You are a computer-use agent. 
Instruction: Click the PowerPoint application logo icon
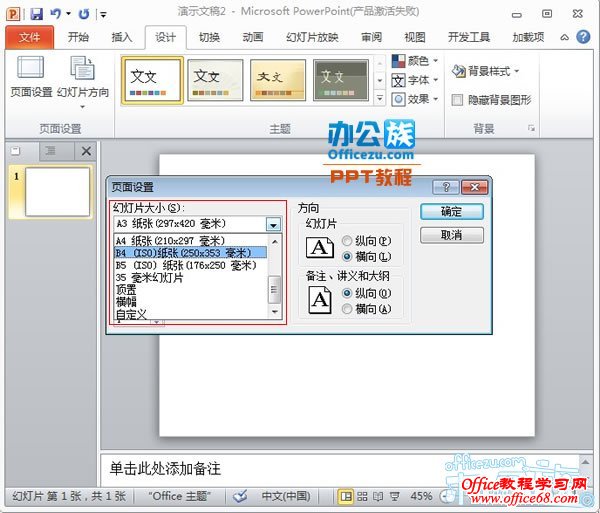(x=13, y=14)
